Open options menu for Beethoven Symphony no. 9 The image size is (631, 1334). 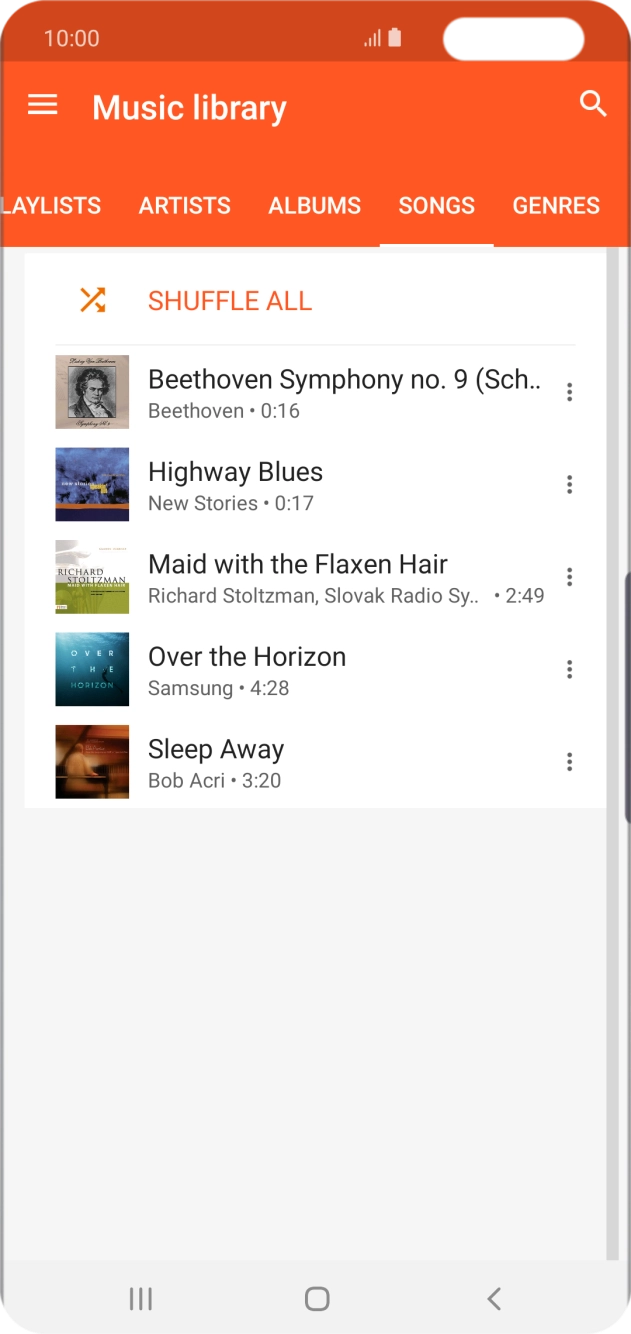click(x=569, y=392)
